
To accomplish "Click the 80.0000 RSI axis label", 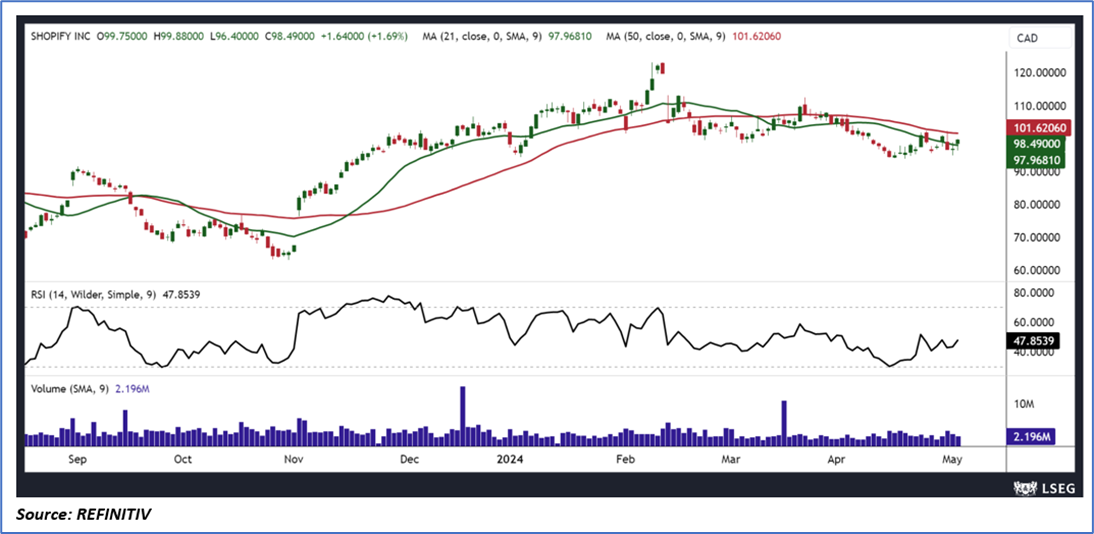I will pyautogui.click(x=1035, y=294).
